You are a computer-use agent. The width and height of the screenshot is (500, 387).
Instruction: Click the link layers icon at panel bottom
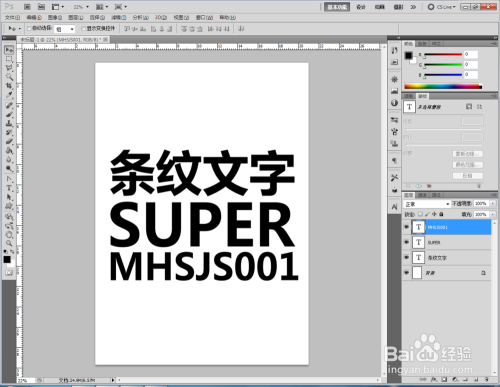[x=423, y=379]
